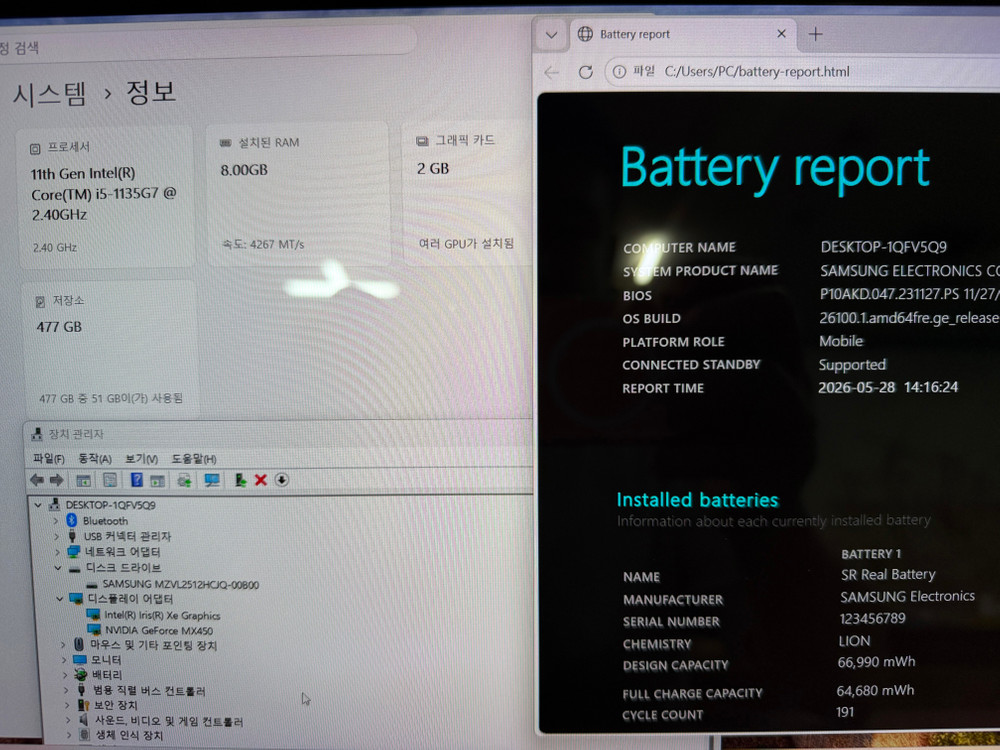Click the 64,680 mWh full charge capacity value

[x=875, y=690]
